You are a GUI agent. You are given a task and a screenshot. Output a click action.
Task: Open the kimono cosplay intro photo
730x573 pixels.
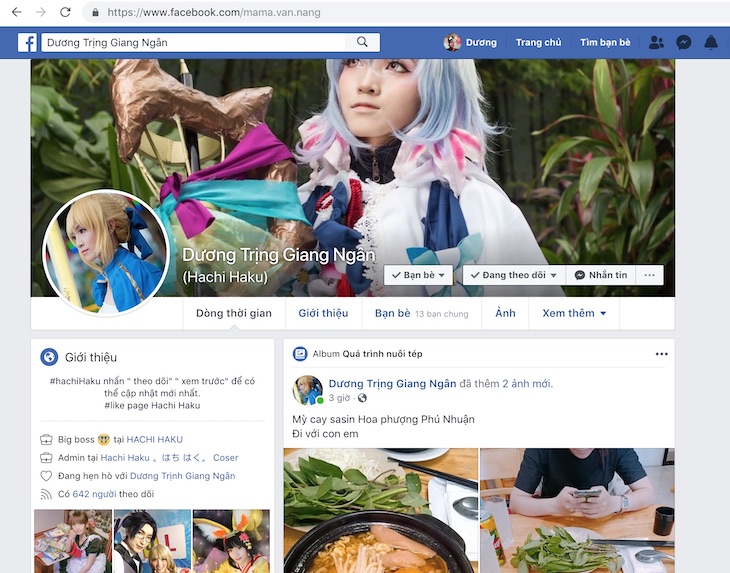[x=231, y=541]
